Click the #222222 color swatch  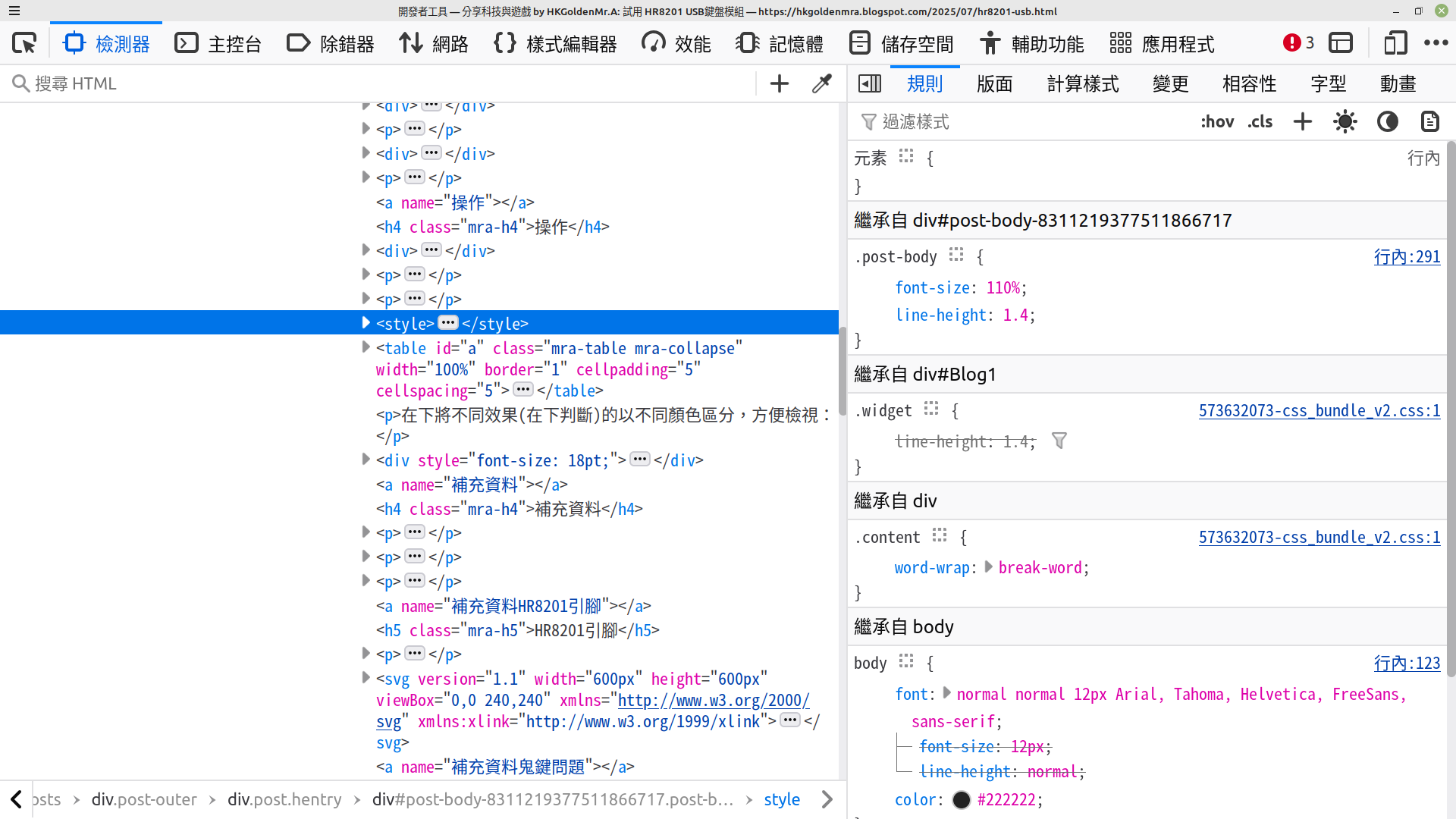961,800
